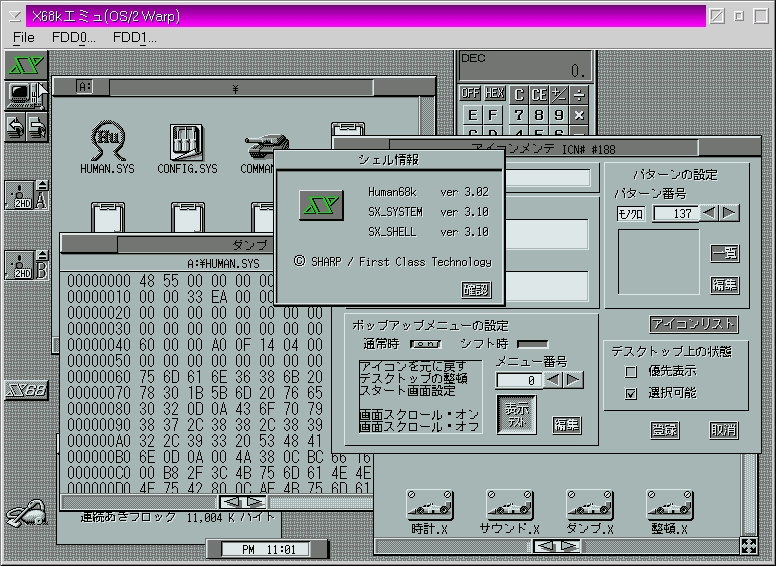Click the メニュー番号 field showing 0
The width and height of the screenshot is (776, 566).
[518, 380]
